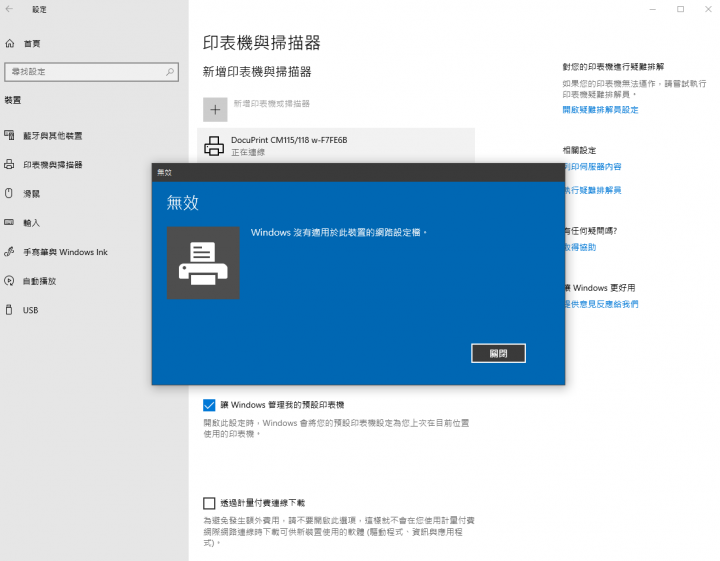Screen dimensions: 720x561
Task: Minimize the 設定 window
Action: [652, 9]
